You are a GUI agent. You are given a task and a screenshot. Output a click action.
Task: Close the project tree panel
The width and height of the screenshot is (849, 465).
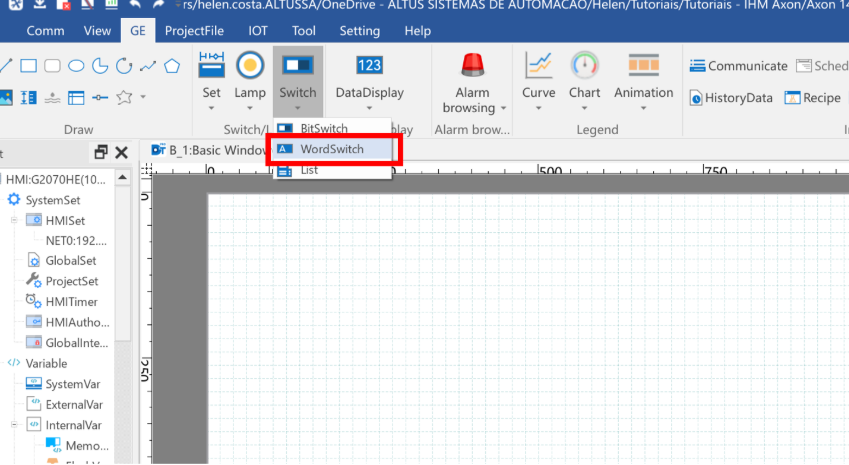tap(121, 152)
